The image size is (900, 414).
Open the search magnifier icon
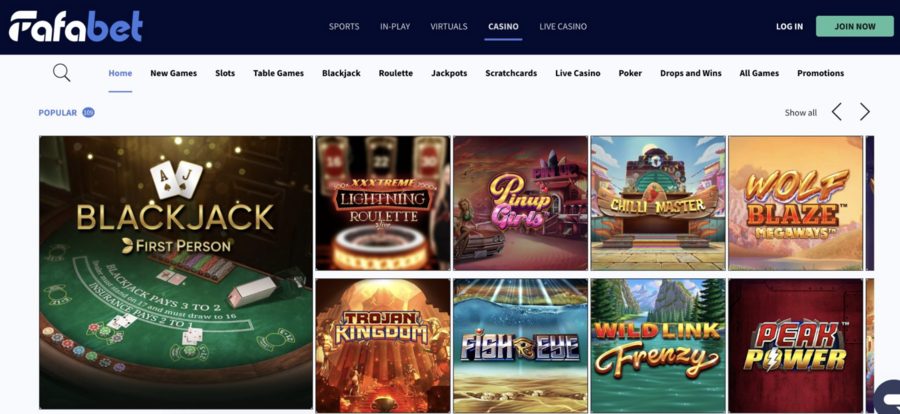[x=61, y=73]
